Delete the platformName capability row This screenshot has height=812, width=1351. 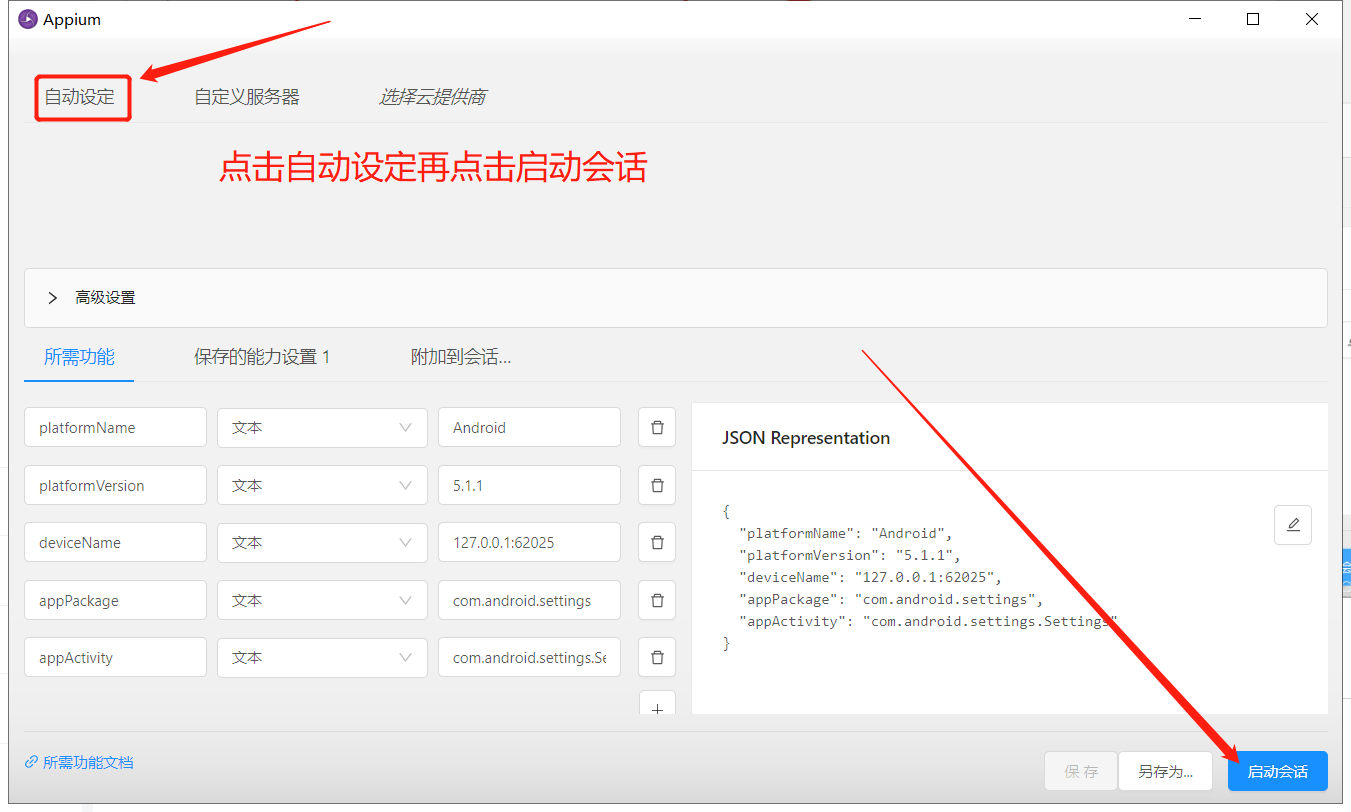point(657,427)
